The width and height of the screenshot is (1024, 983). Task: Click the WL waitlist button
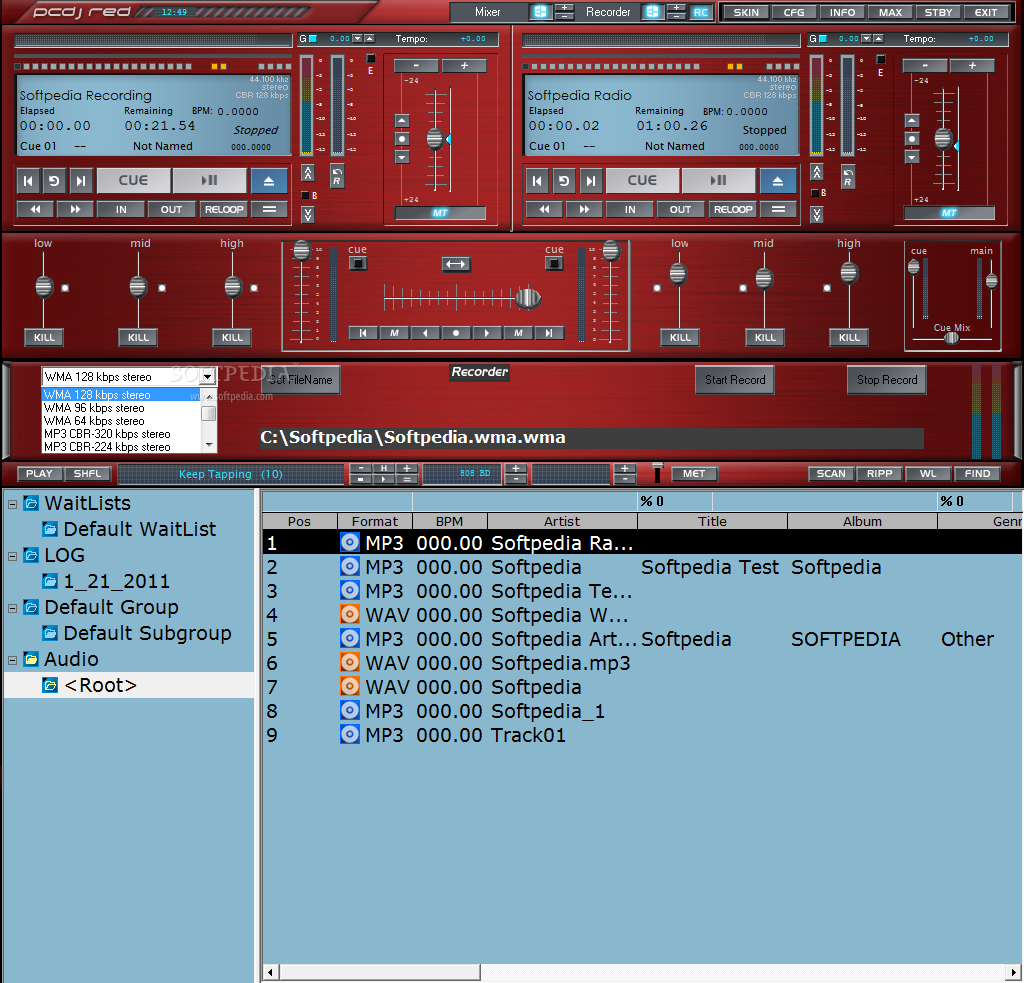click(928, 474)
